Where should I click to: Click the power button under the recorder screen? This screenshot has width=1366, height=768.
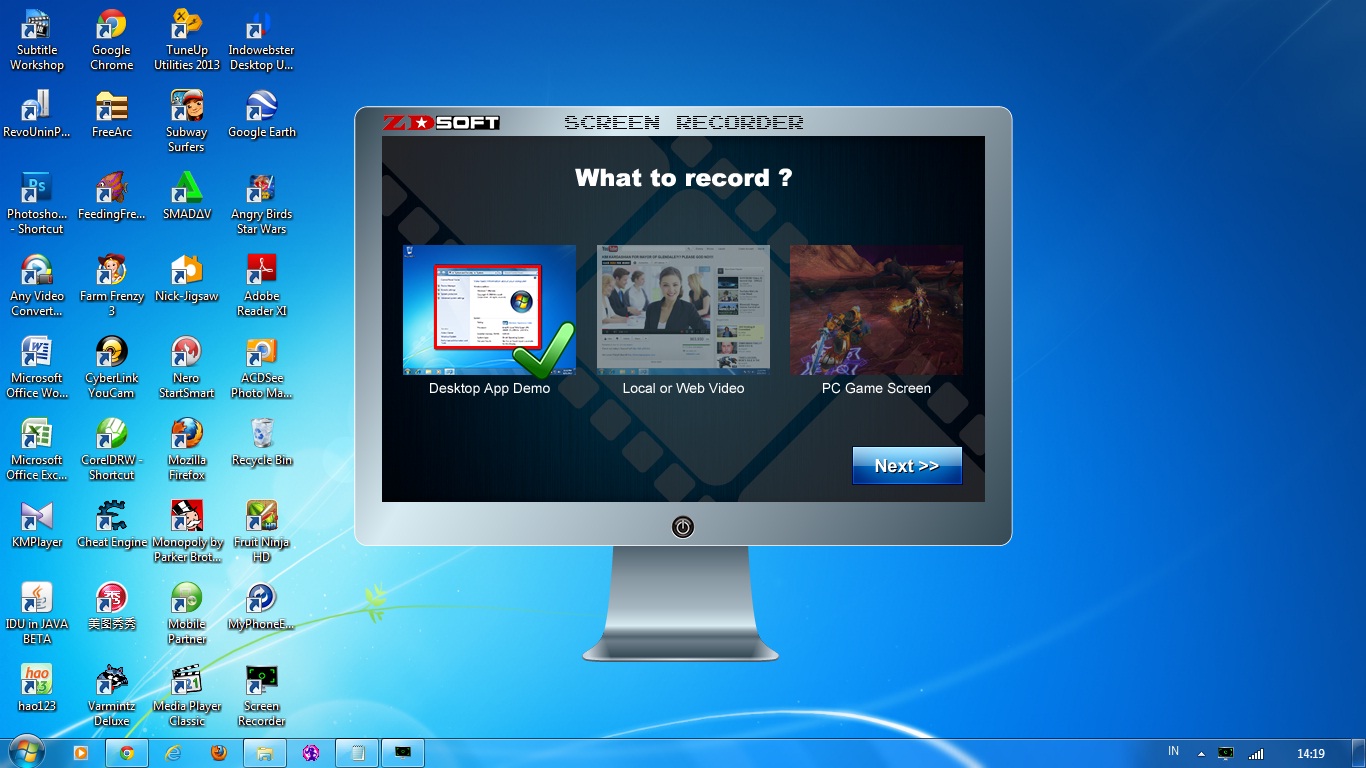coord(683,527)
